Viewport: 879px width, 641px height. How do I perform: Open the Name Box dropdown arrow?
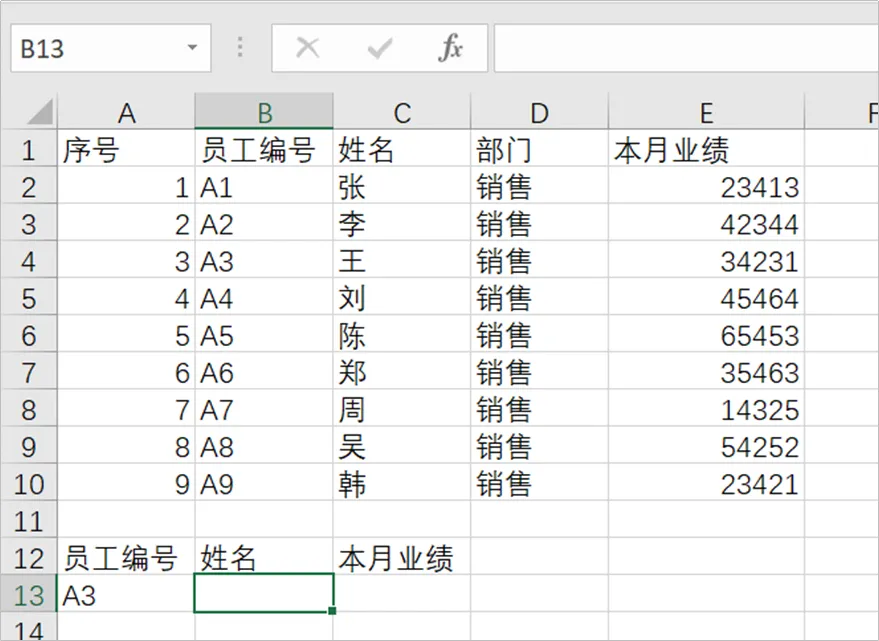point(192,48)
